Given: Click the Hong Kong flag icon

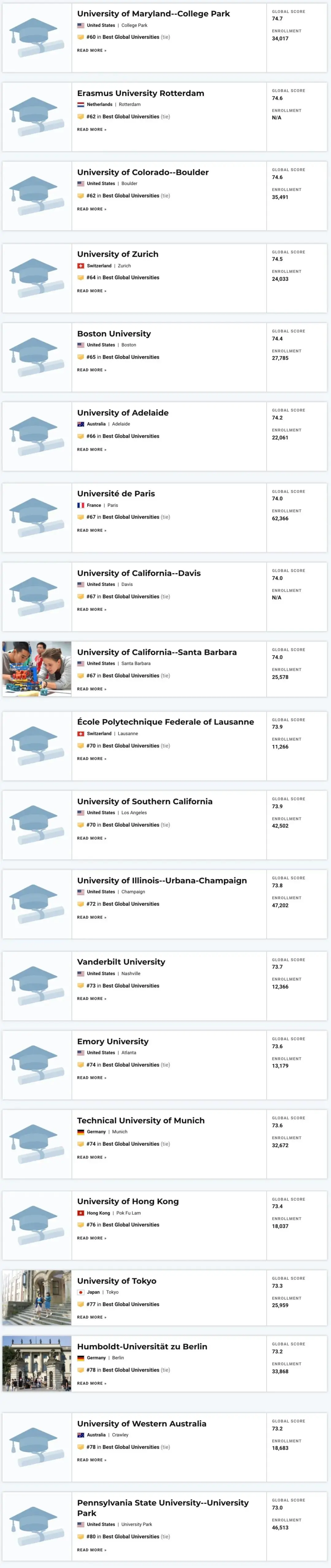Looking at the screenshot, I should pyautogui.click(x=80, y=1213).
